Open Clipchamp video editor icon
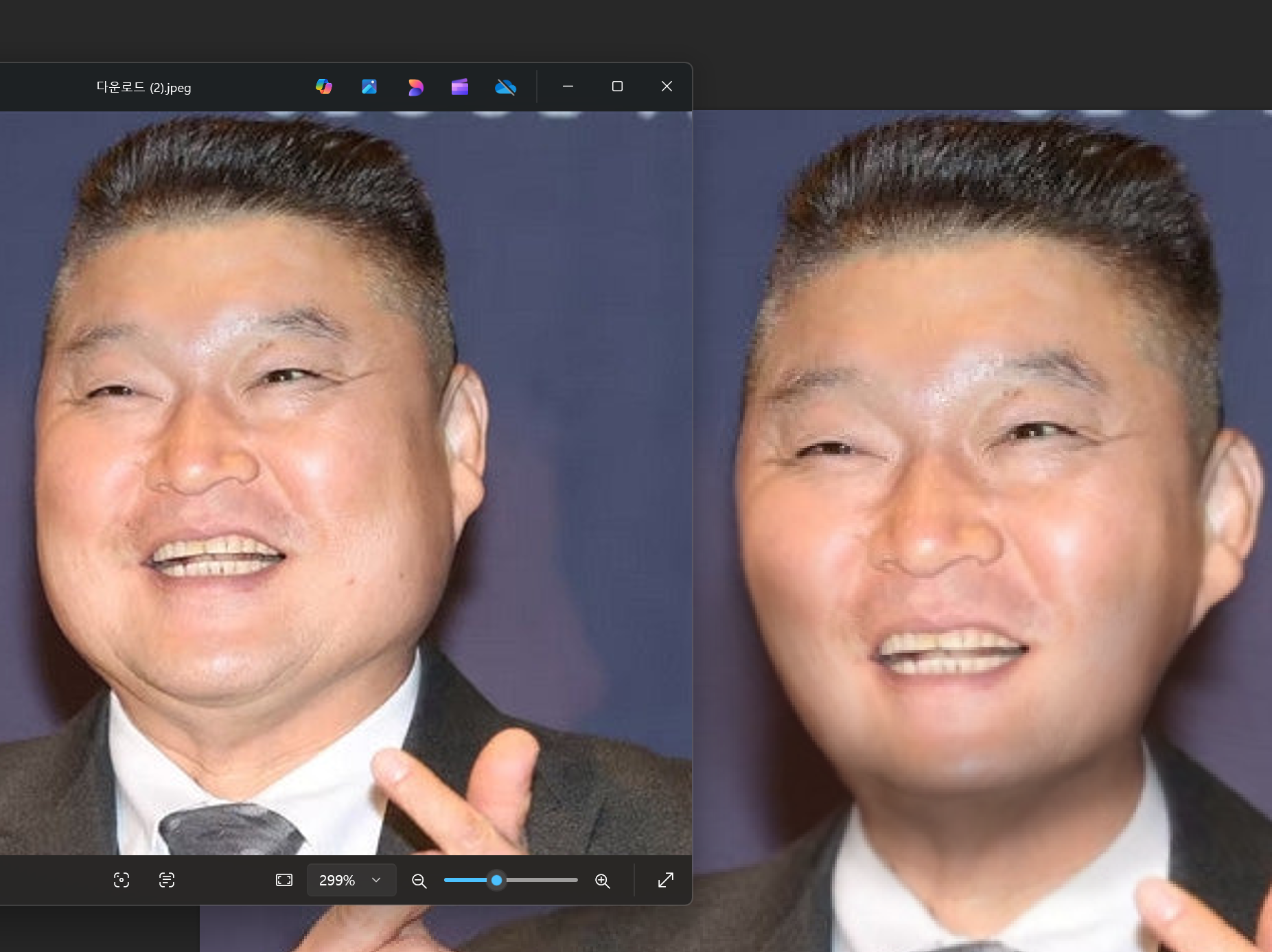The height and width of the screenshot is (952, 1272). point(460,86)
